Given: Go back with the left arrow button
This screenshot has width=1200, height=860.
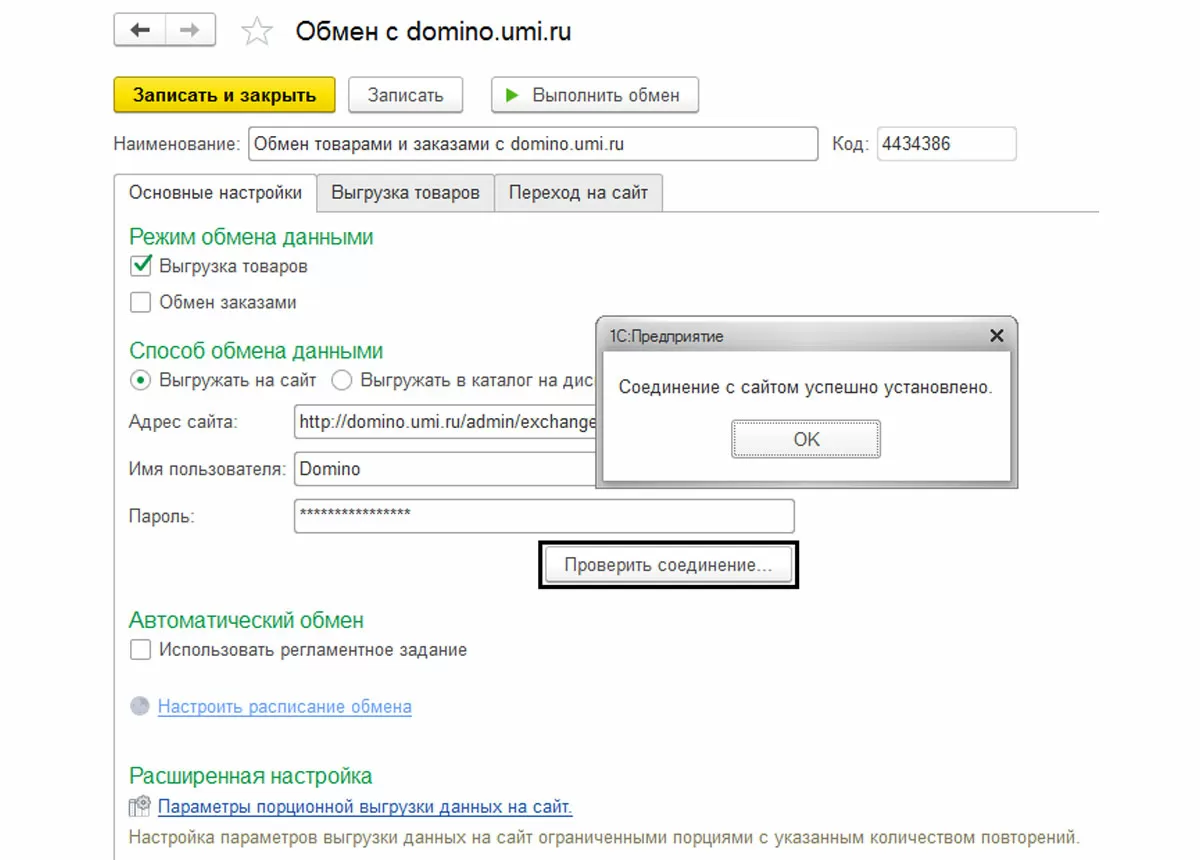Looking at the screenshot, I should click(x=140, y=31).
